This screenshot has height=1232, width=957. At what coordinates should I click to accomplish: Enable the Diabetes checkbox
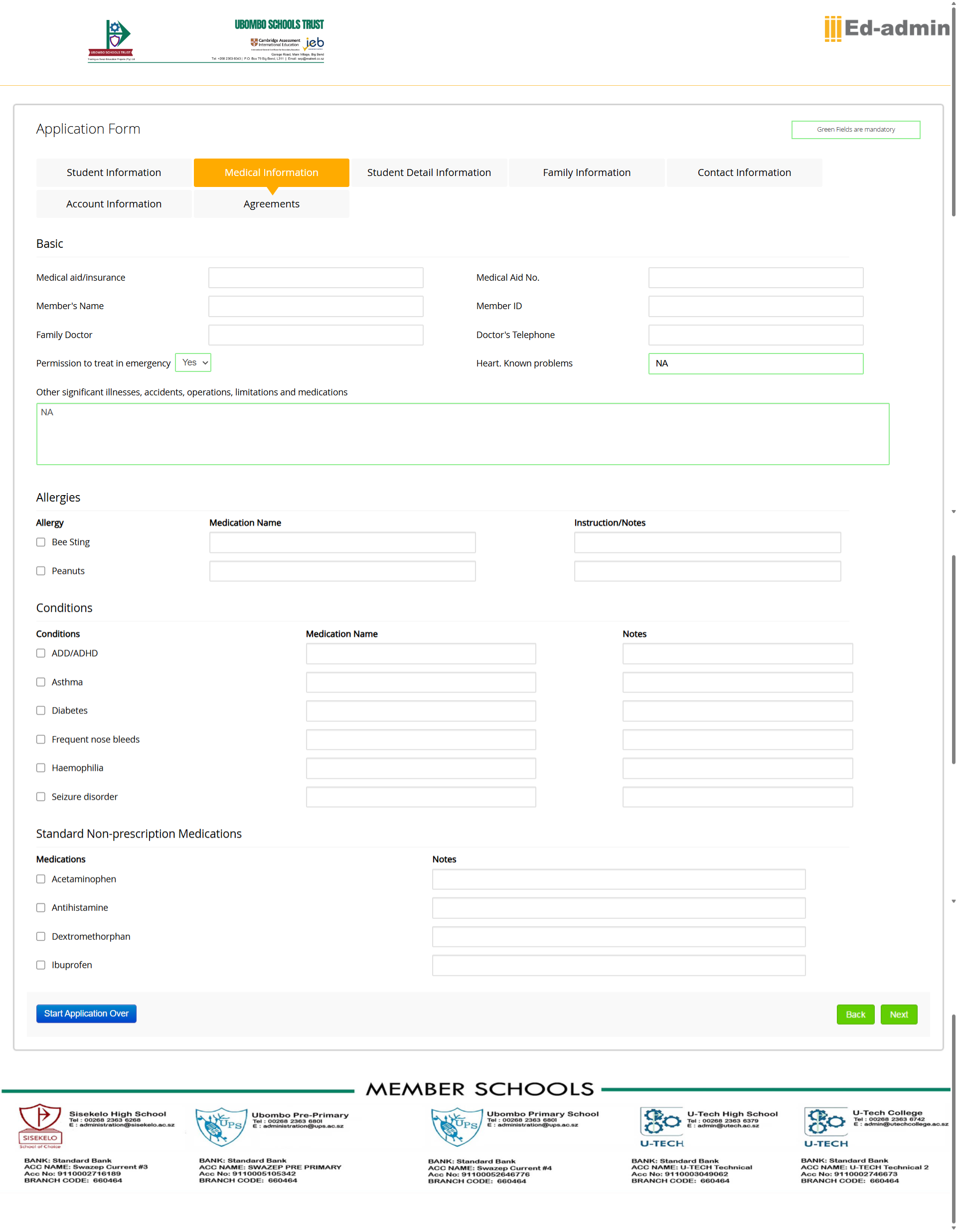[40, 710]
